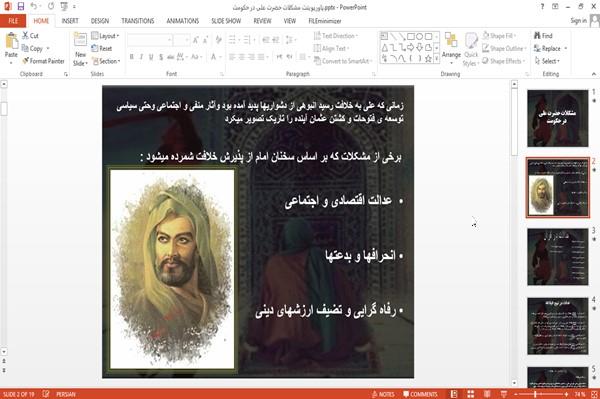Toggle center text alignment
600x399 pixels.
[x=241, y=57]
